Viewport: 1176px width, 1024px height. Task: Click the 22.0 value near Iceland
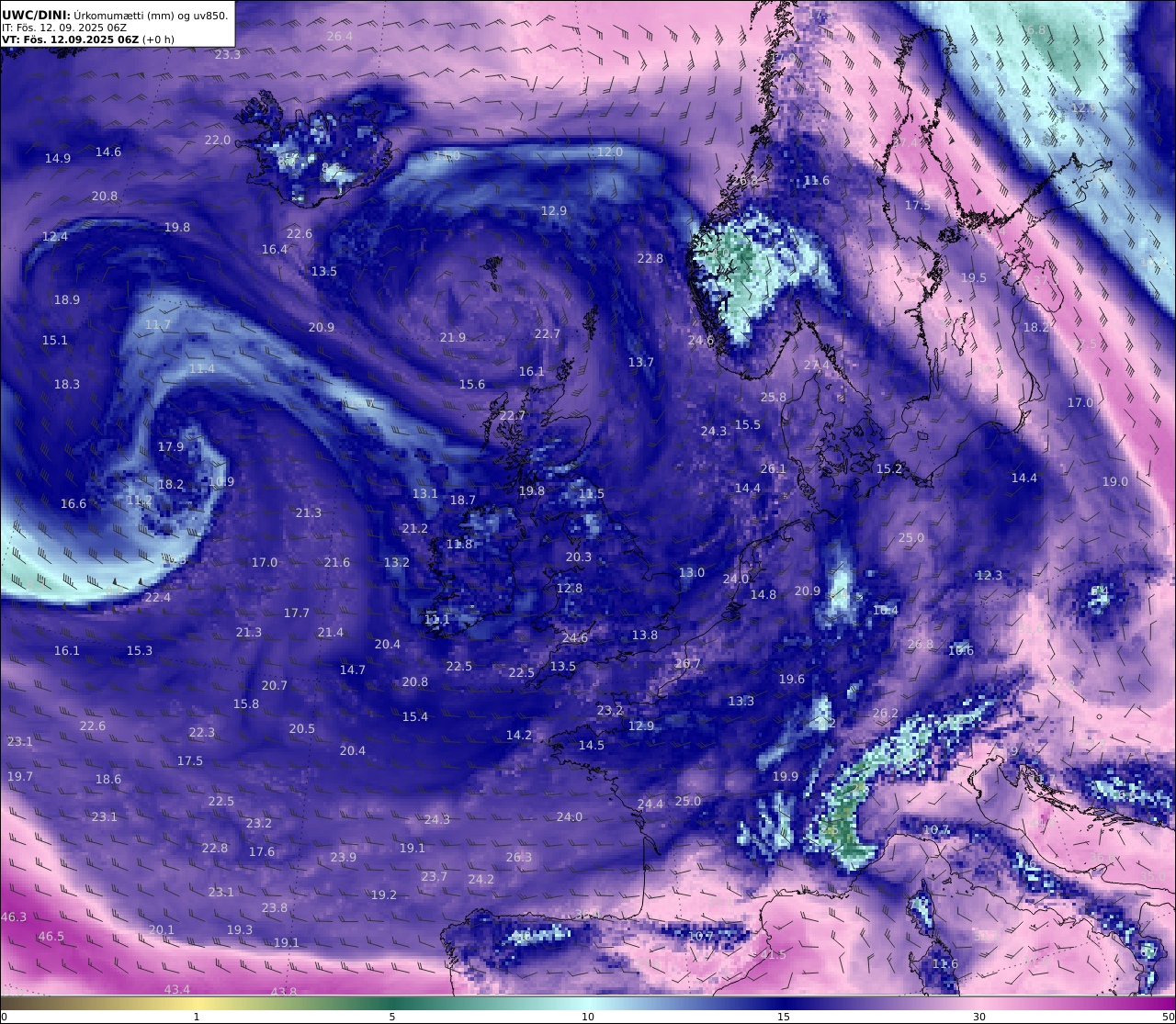tap(218, 140)
